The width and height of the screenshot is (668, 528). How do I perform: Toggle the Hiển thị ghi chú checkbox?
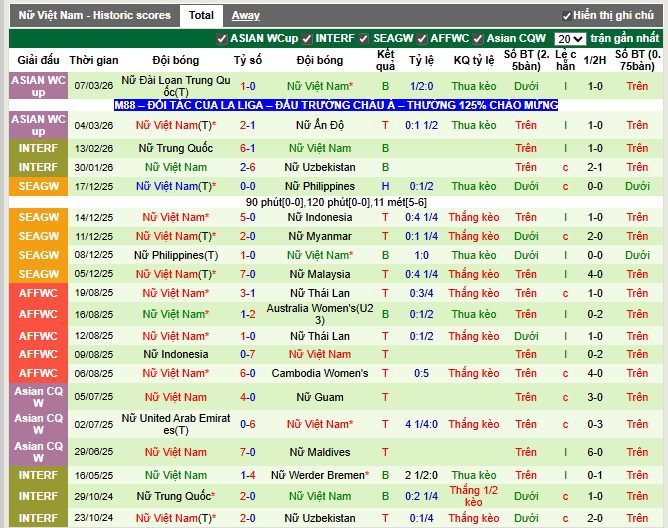pos(567,16)
